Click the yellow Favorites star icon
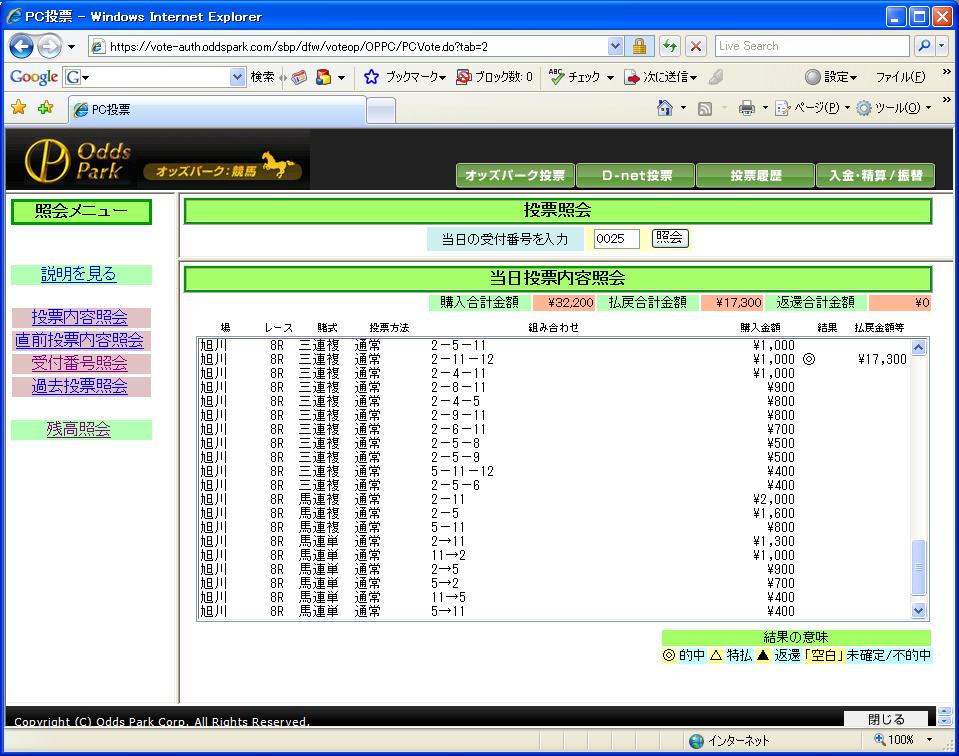Viewport: 959px width, 756px height. (x=19, y=108)
